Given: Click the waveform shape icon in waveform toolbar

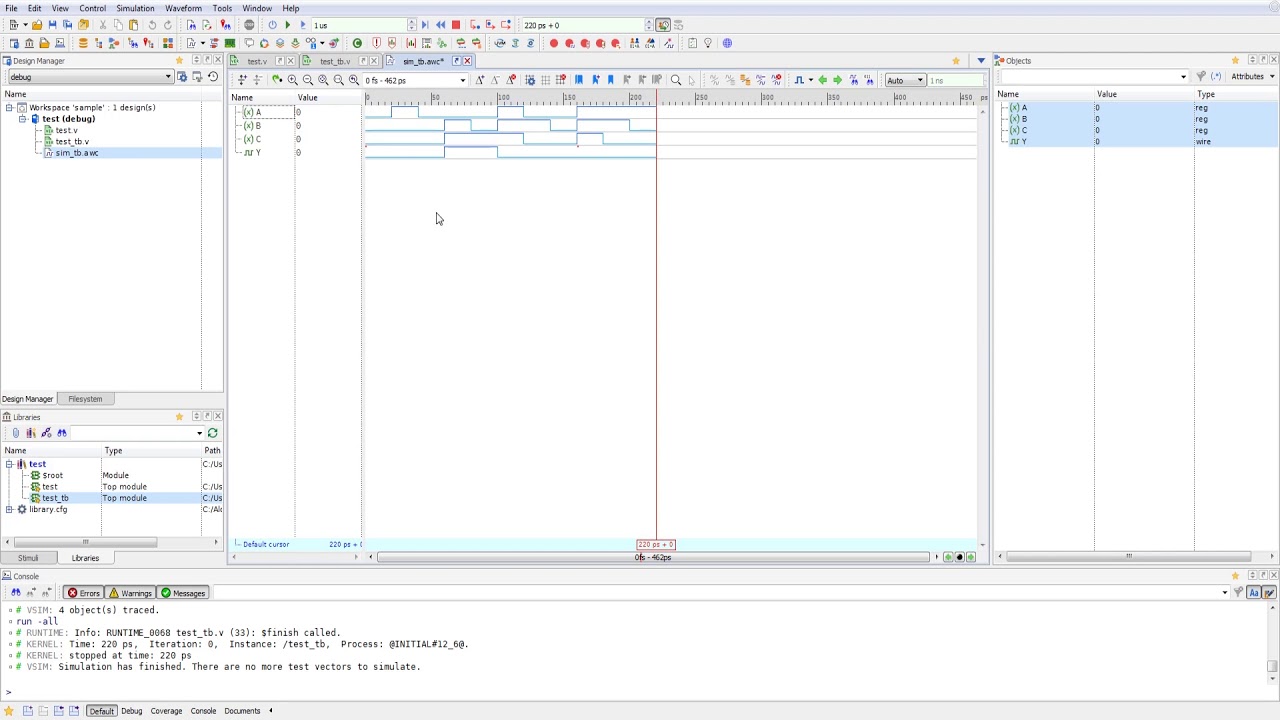Looking at the screenshot, I should 799,80.
